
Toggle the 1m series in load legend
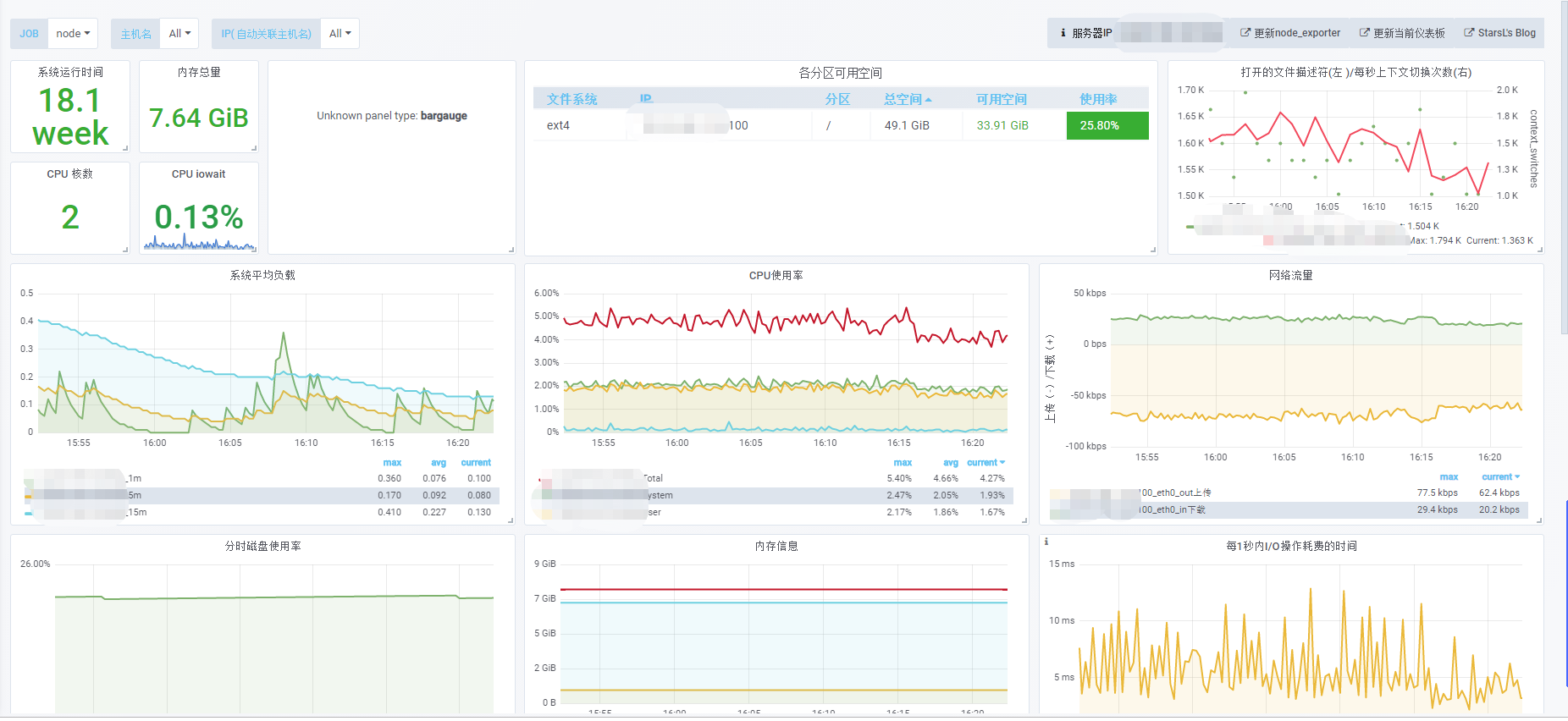click(135, 478)
